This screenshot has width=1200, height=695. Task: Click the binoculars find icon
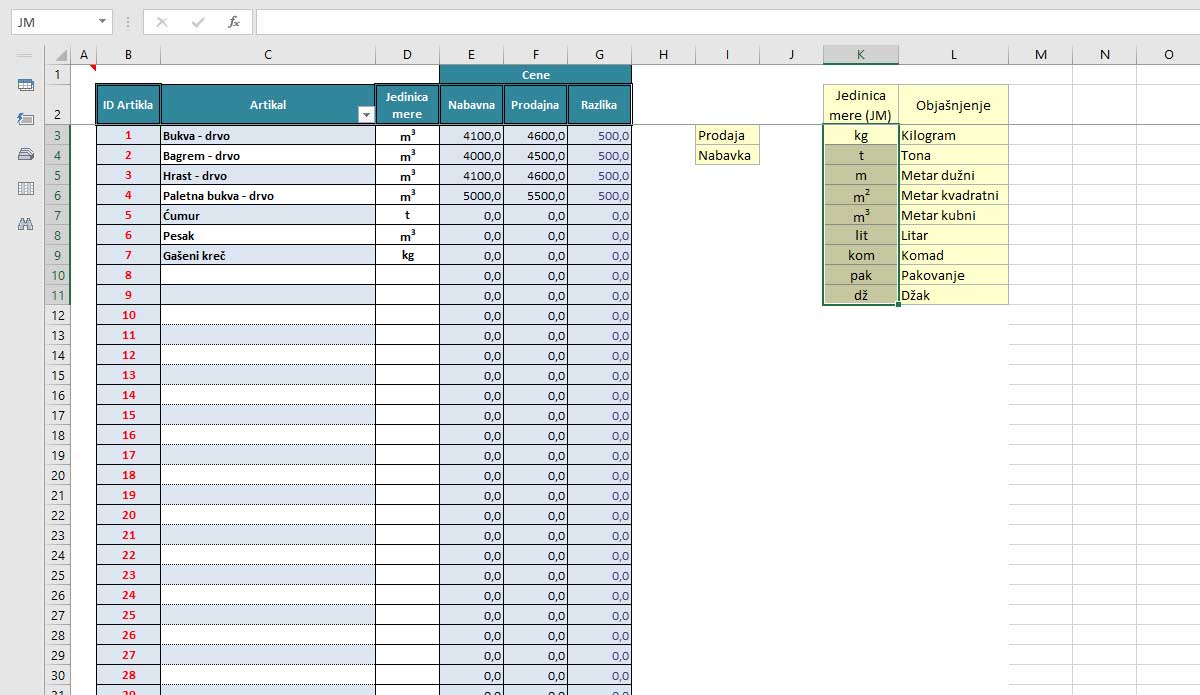point(26,224)
